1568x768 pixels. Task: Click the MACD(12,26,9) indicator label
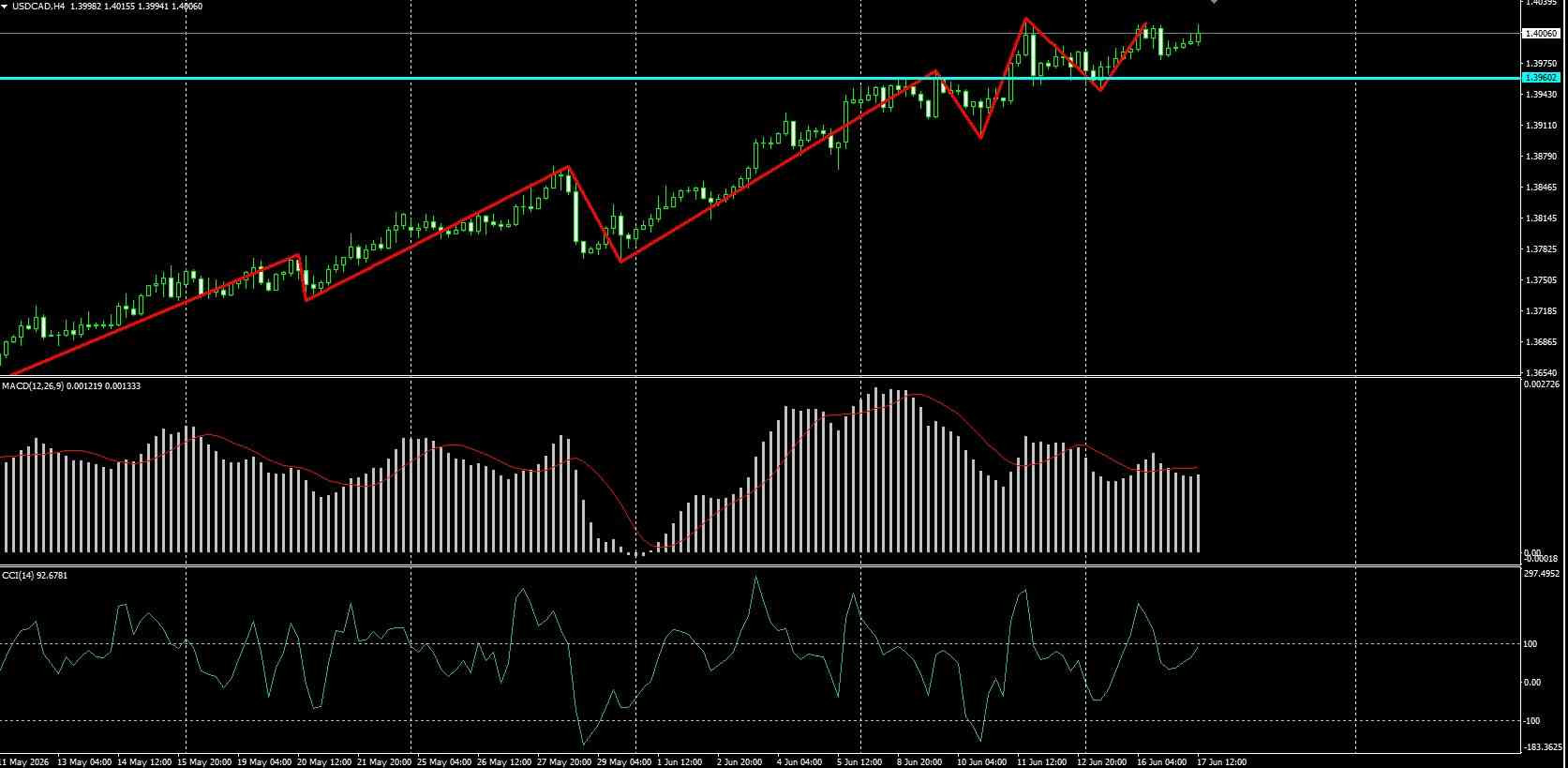[71, 385]
